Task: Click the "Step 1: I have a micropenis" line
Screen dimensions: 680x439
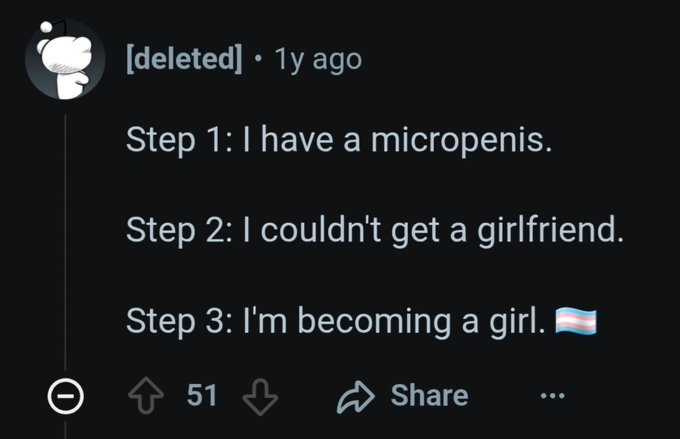Action: click(x=338, y=142)
